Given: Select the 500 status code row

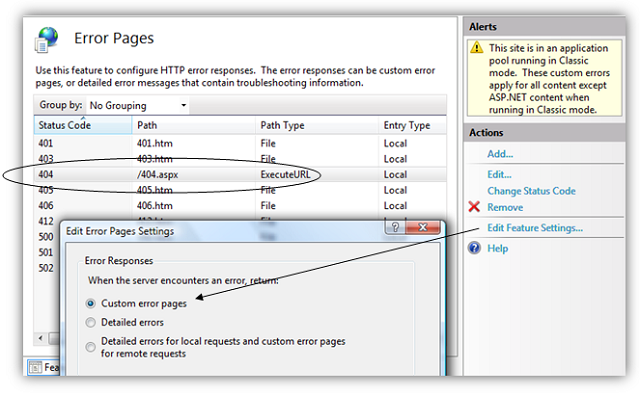Looking at the screenshot, I should [x=46, y=237].
